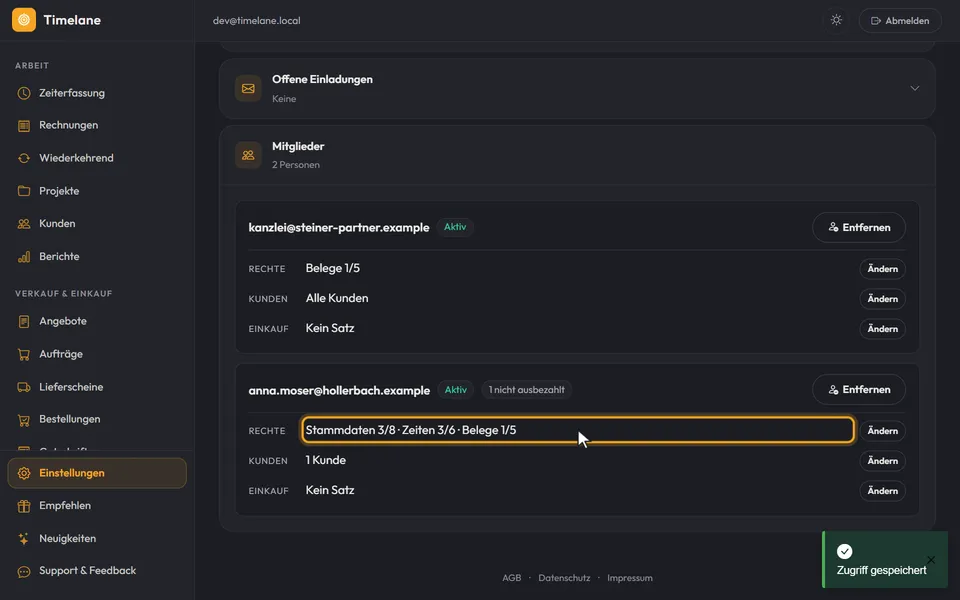This screenshot has height=600, width=960.
Task: Click the 'Belege 1/5' value for kanzlei
Action: click(332, 268)
